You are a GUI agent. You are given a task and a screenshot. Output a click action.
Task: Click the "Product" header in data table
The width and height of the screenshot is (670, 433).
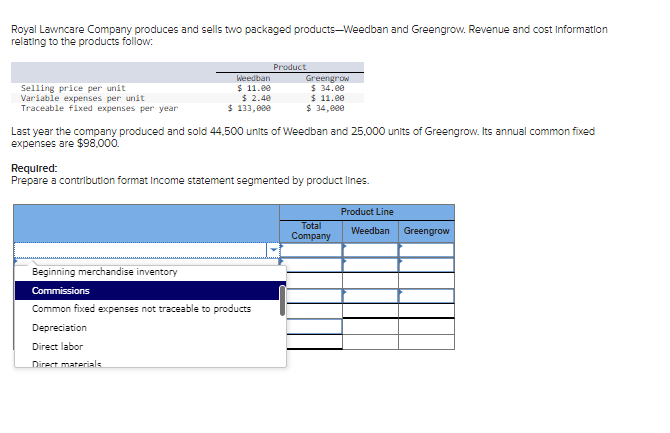click(290, 67)
